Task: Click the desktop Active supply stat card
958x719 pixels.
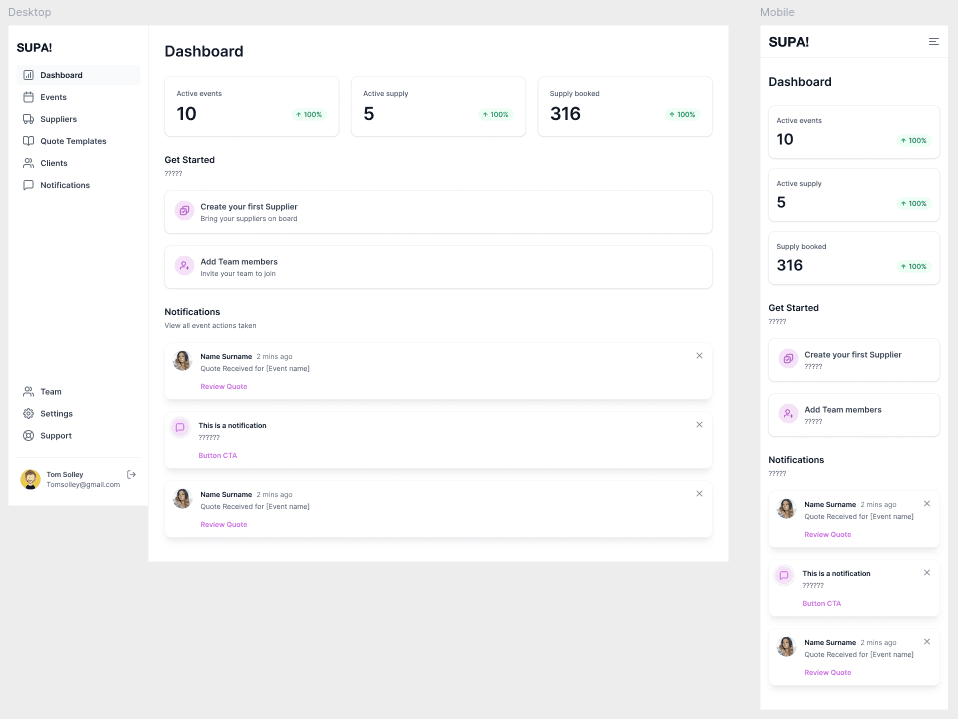Action: [x=438, y=106]
